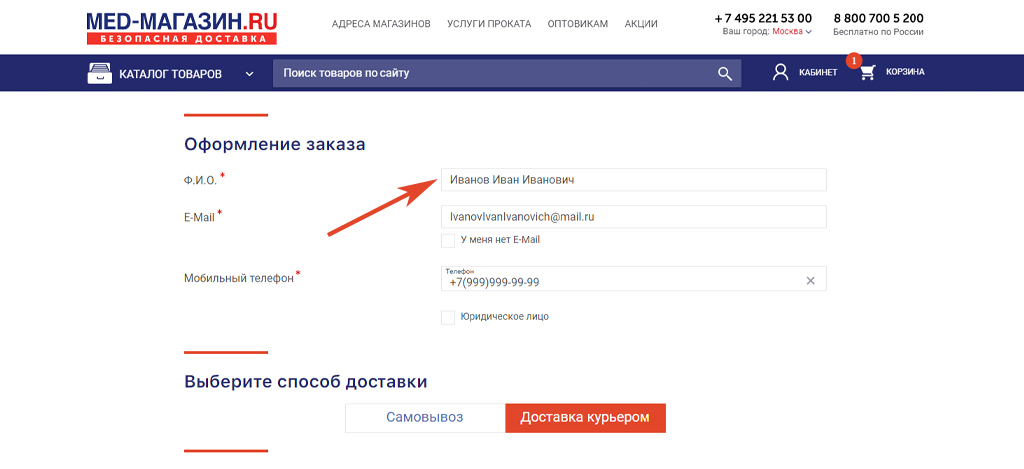The width and height of the screenshot is (1024, 469).
Task: Tick the 'Юридическое лицо' checkbox
Action: click(x=448, y=317)
